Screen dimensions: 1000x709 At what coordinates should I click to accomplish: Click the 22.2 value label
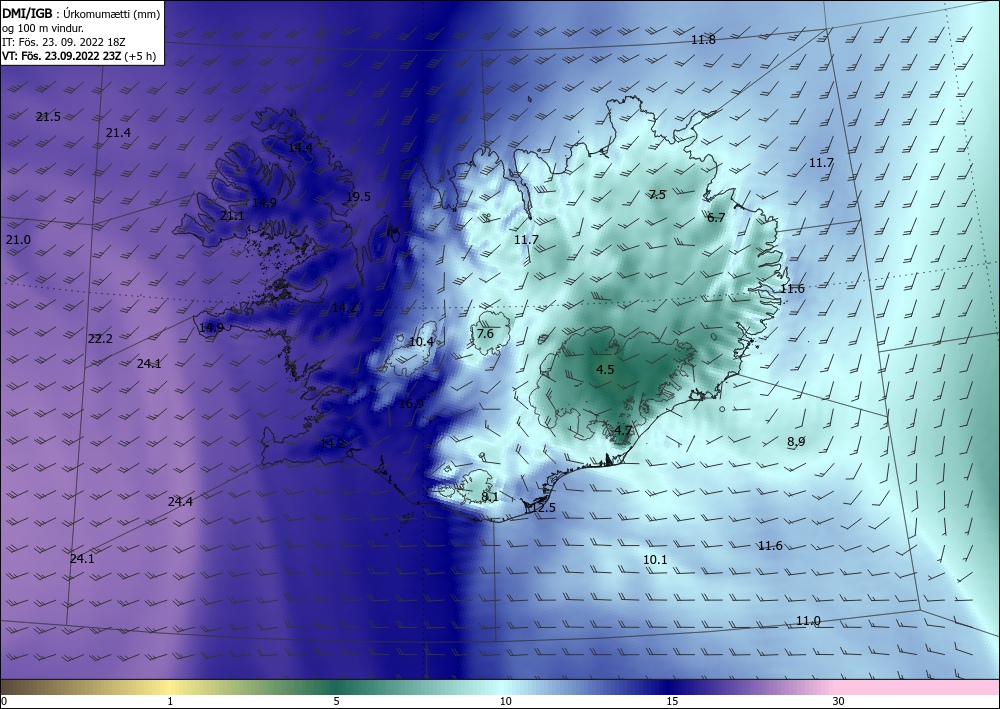pos(100,339)
